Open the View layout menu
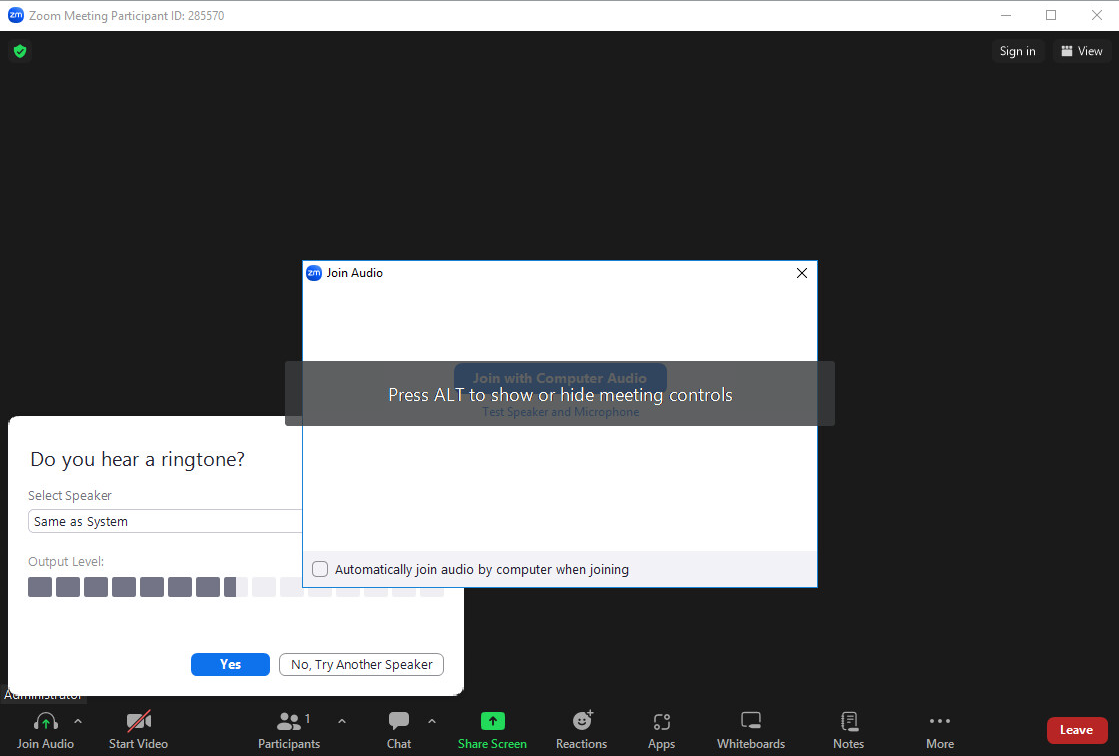This screenshot has width=1119, height=756. click(1081, 51)
